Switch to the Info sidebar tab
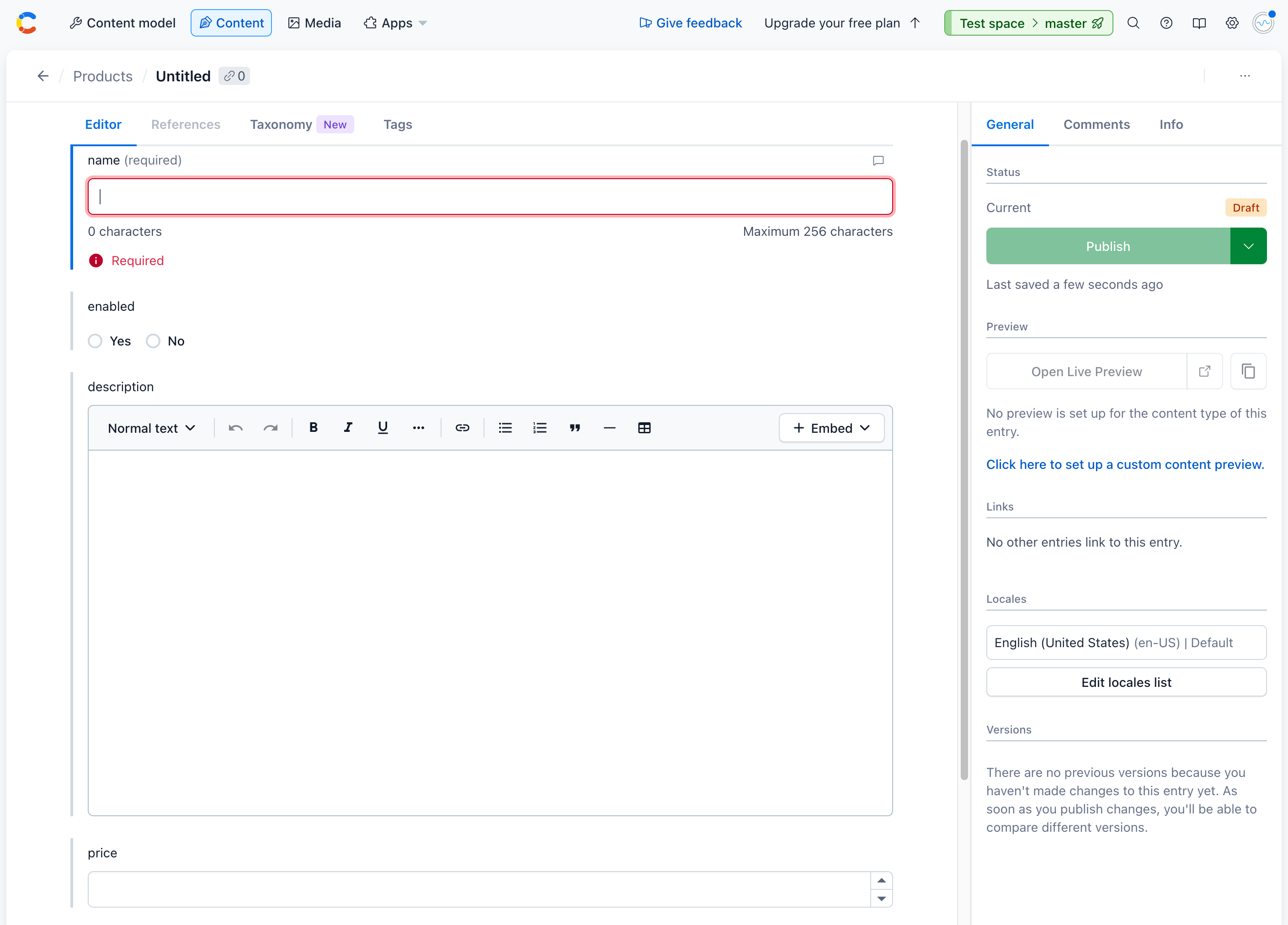 point(1171,124)
